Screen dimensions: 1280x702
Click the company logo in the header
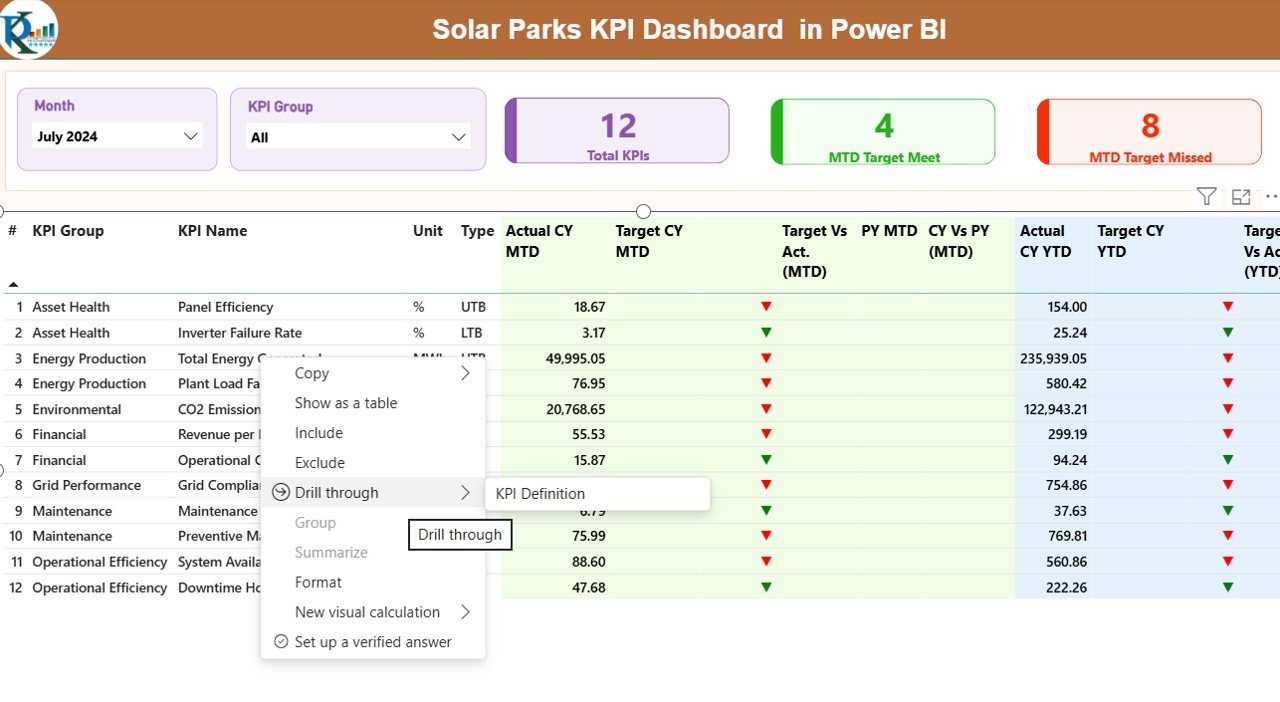click(29, 30)
